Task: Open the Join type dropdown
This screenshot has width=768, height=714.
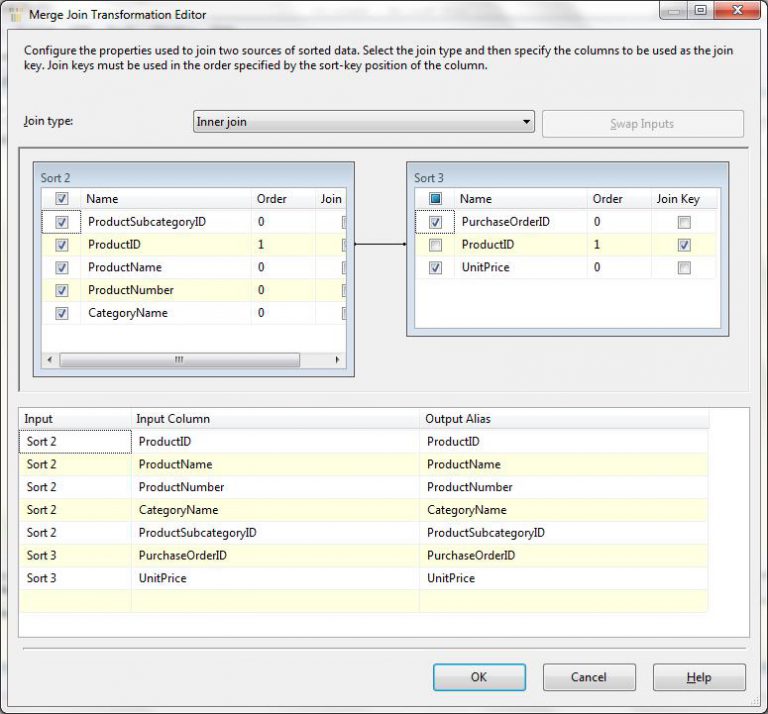Action: click(526, 122)
